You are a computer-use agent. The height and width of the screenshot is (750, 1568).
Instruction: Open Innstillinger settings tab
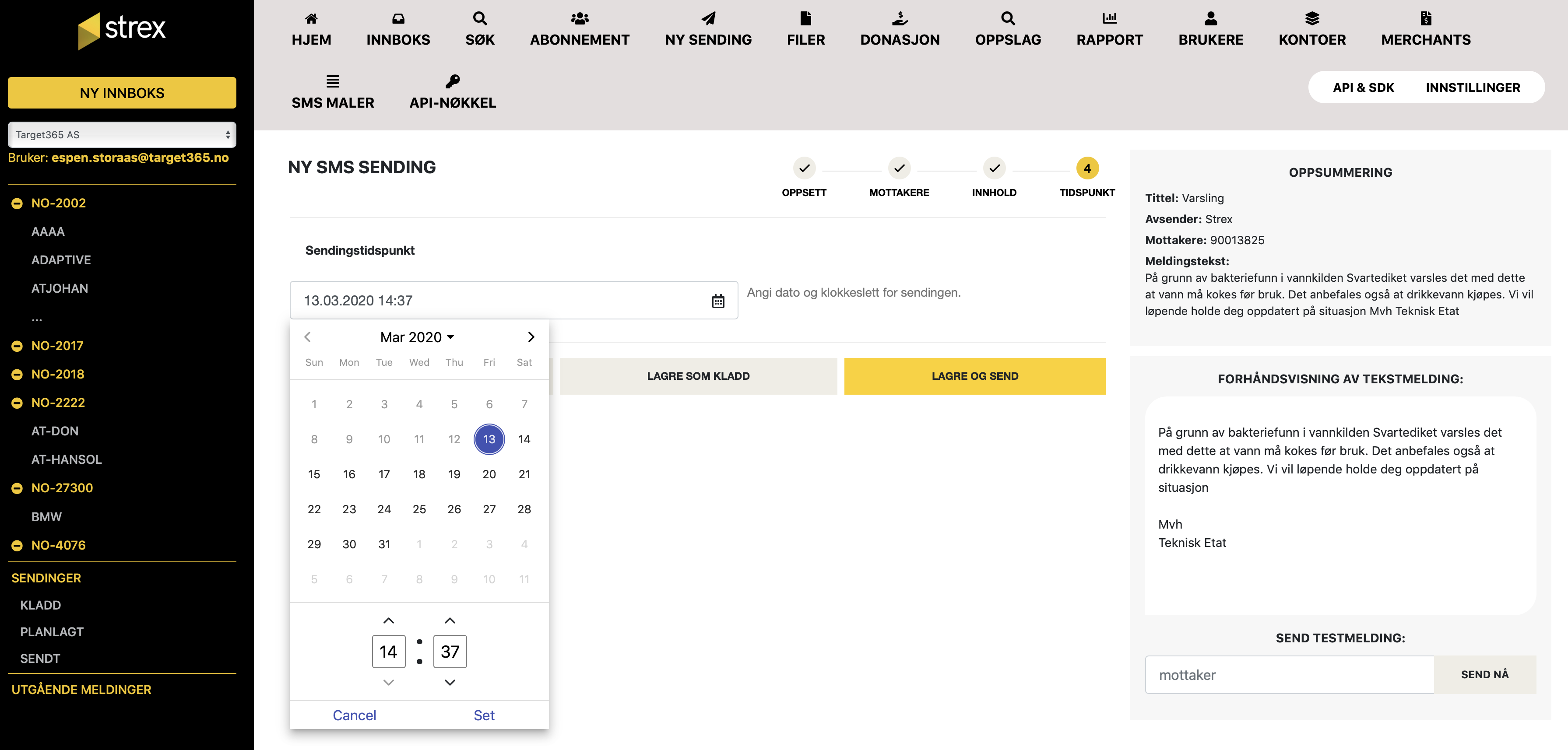click(1473, 88)
